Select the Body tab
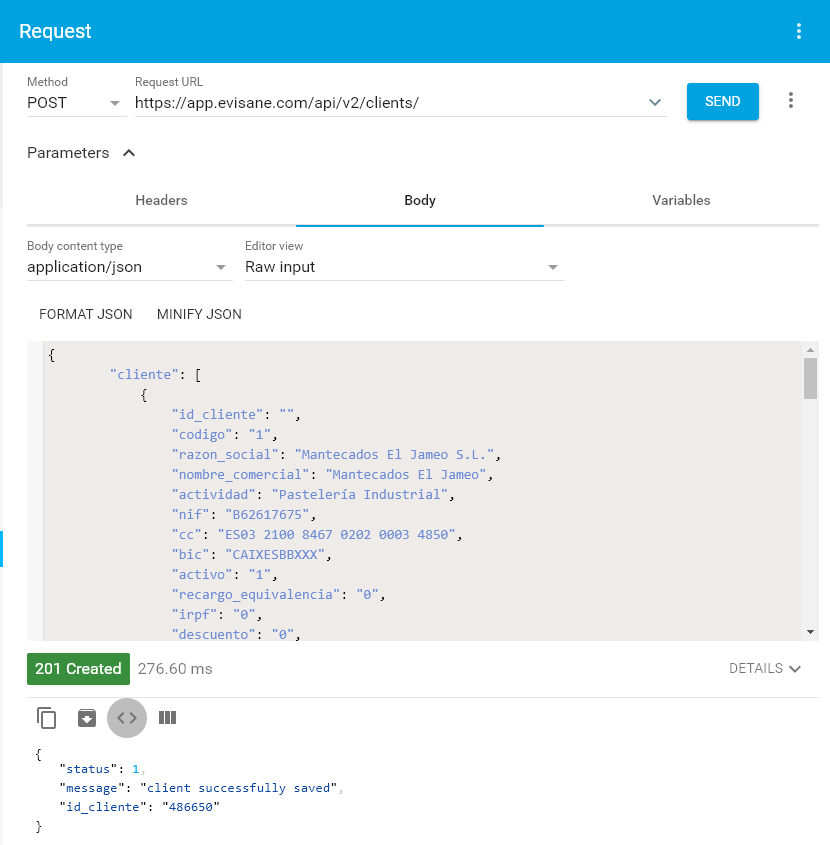Image resolution: width=830 pixels, height=845 pixels. pyautogui.click(x=419, y=200)
